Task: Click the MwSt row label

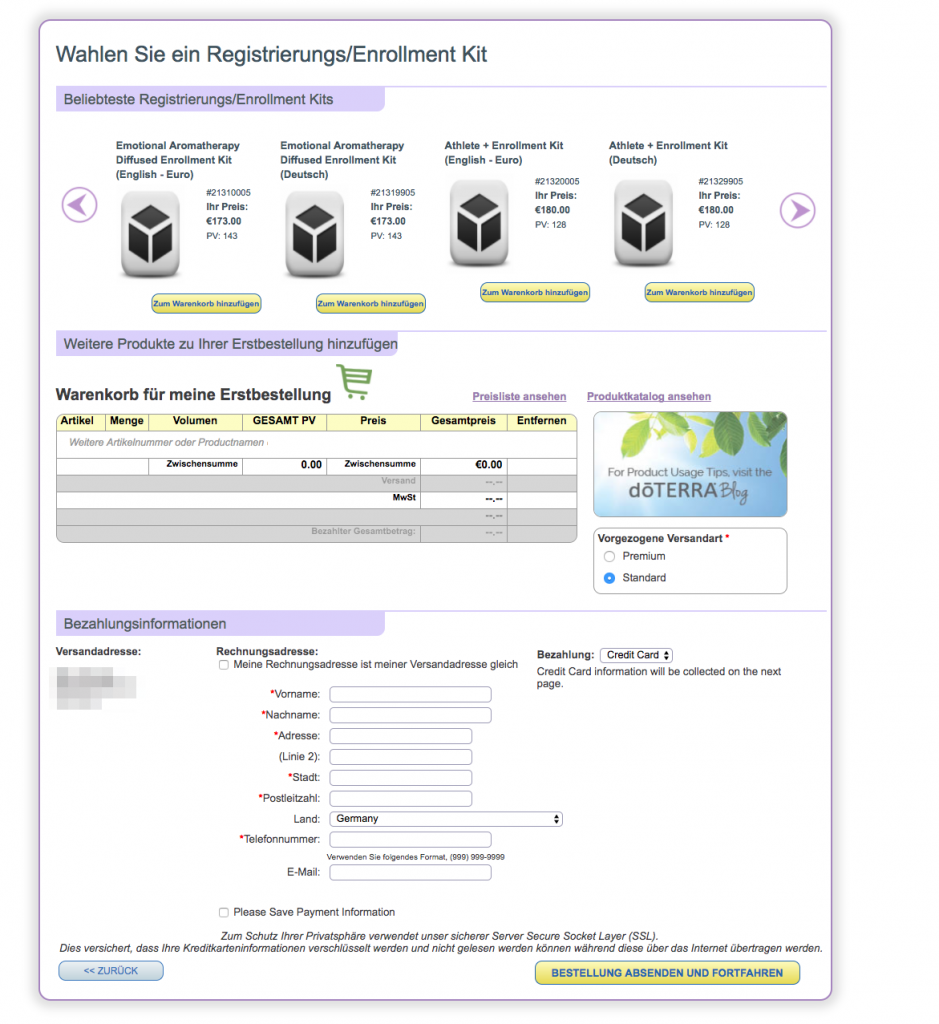Action: pos(404,498)
